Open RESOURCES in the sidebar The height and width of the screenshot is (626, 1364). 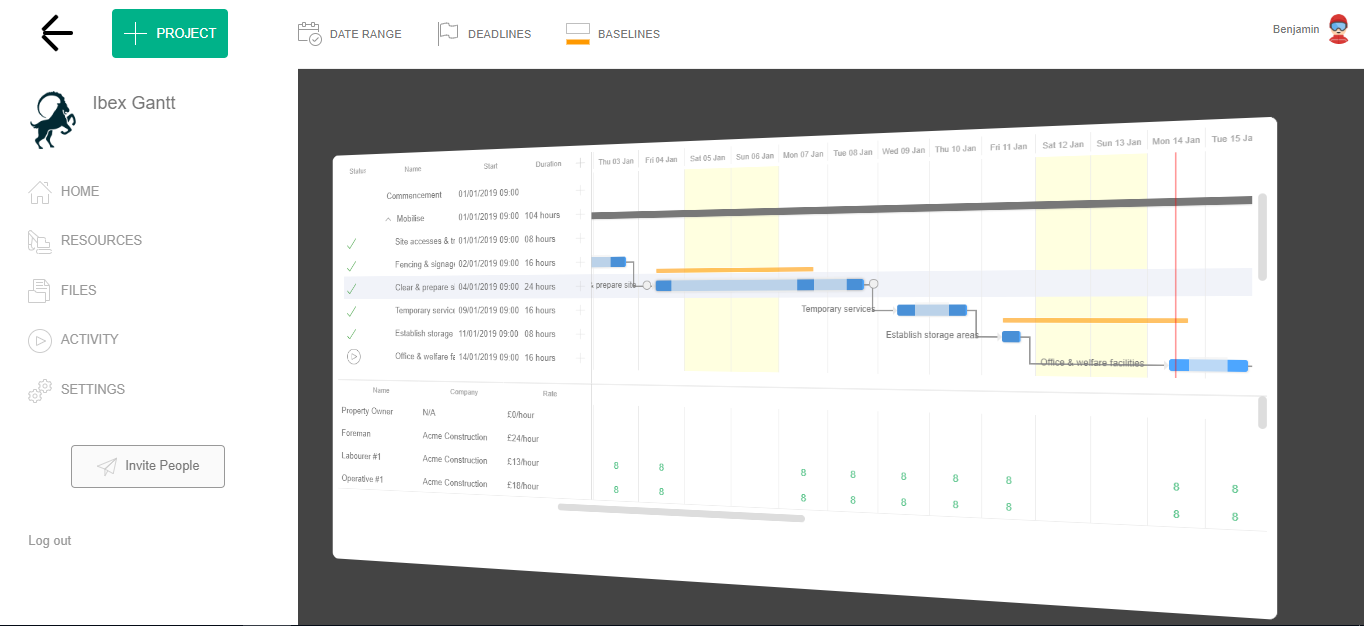(x=85, y=240)
